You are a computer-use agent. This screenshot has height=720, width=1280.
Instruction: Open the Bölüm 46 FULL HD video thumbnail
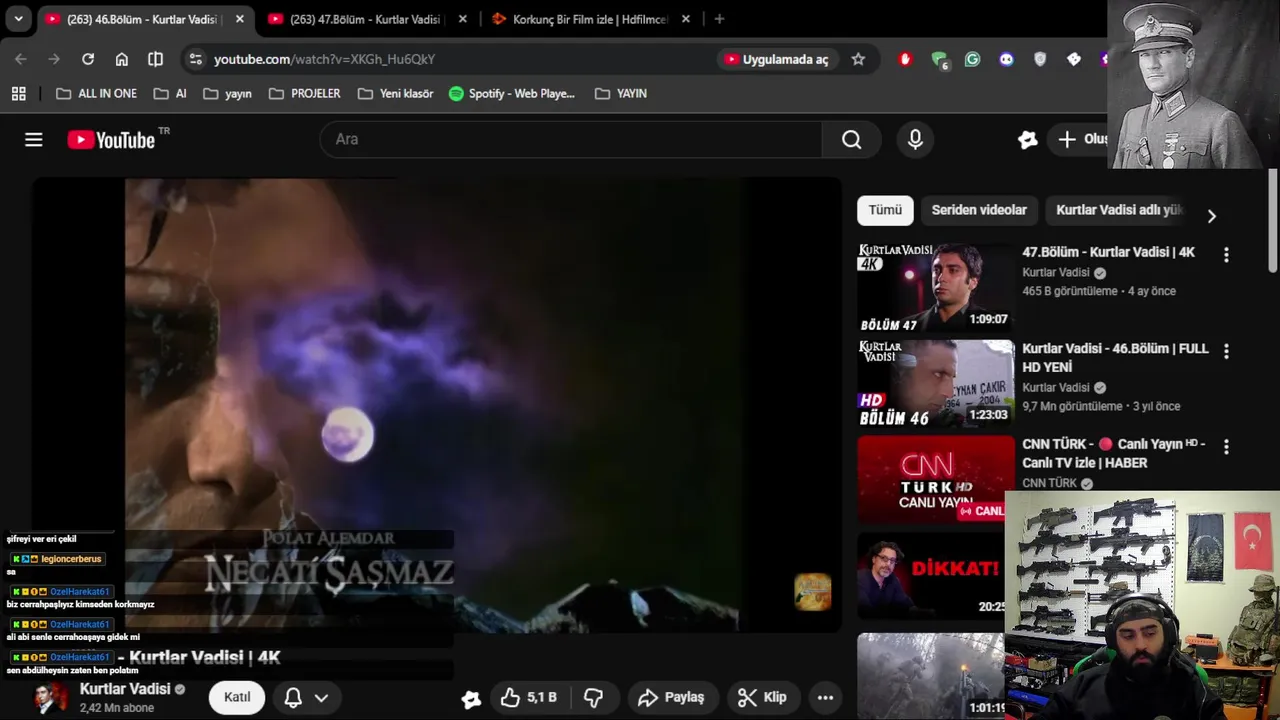[936, 384]
